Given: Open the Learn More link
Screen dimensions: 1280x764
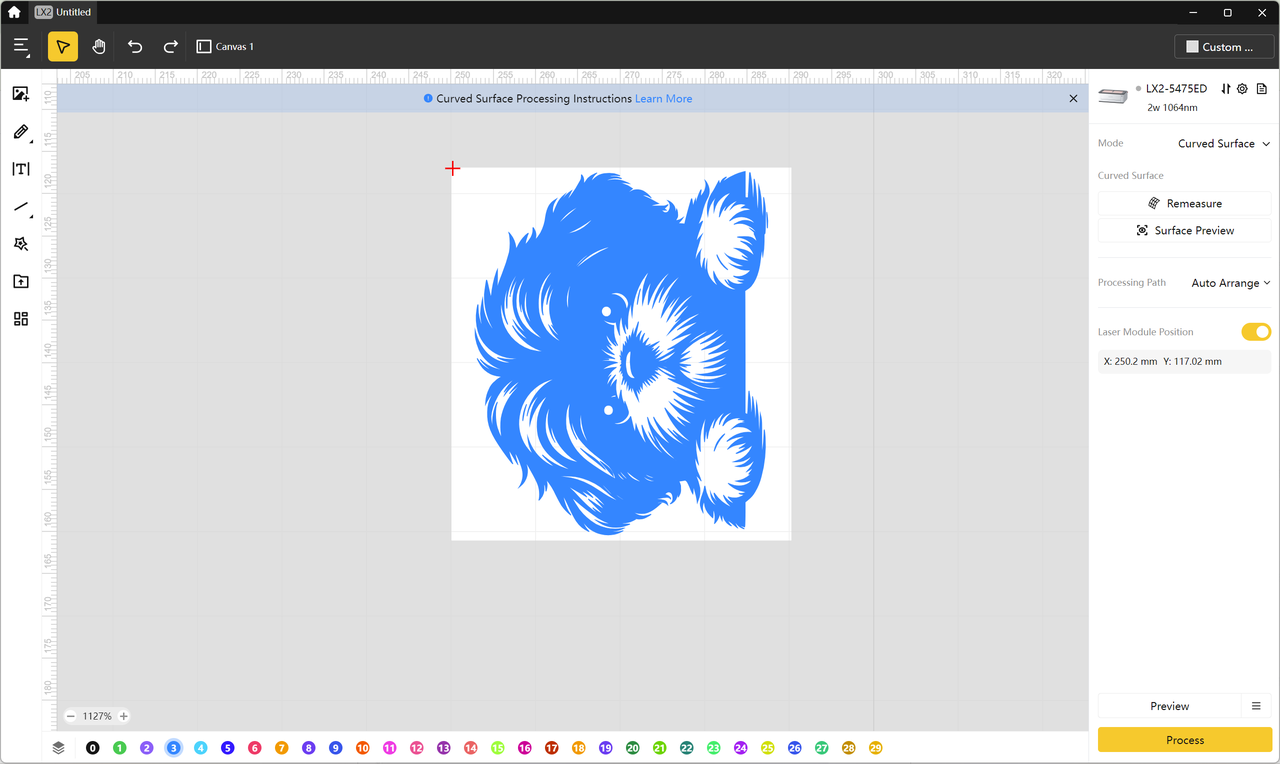Looking at the screenshot, I should pos(663,99).
